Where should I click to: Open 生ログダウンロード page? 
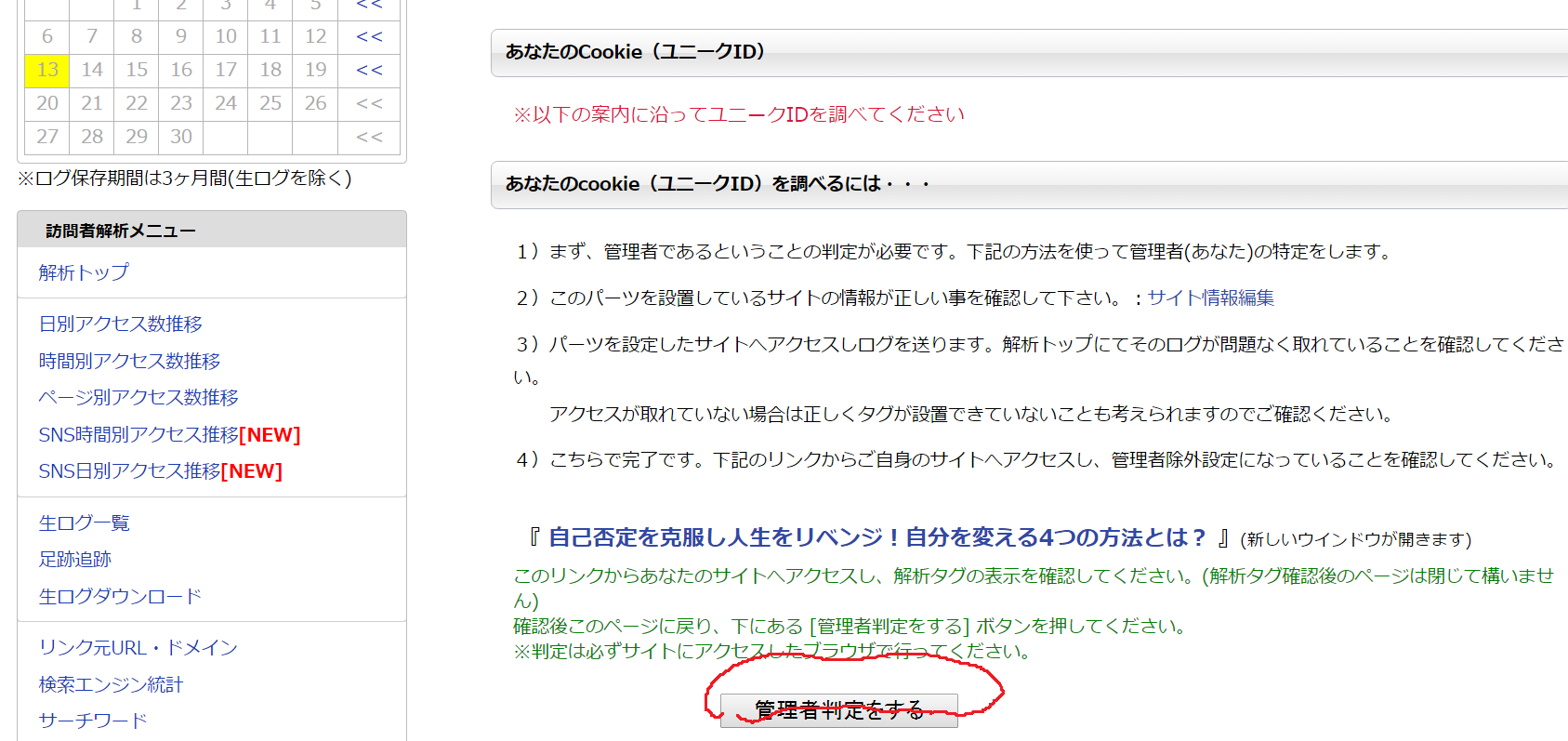[x=120, y=596]
